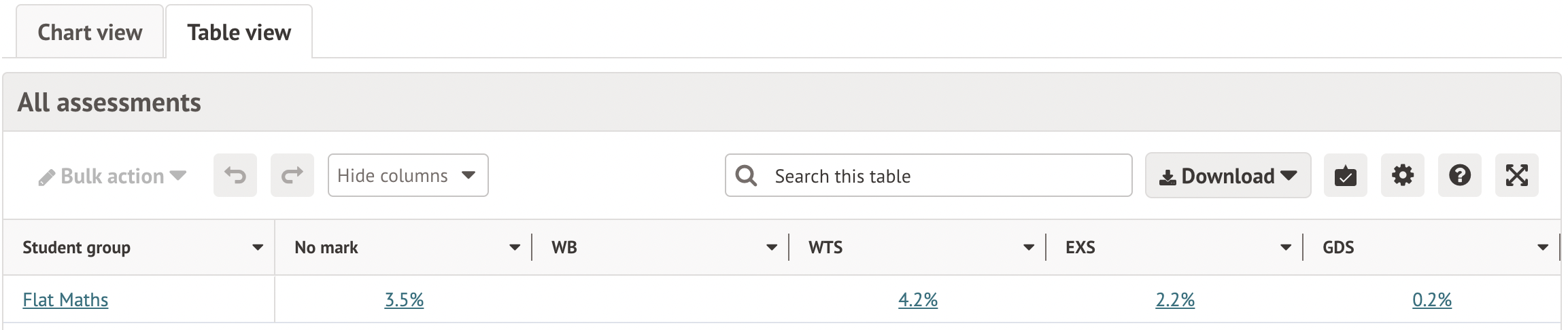1568x330 pixels.
Task: Open table settings gear icon
Action: (1402, 176)
